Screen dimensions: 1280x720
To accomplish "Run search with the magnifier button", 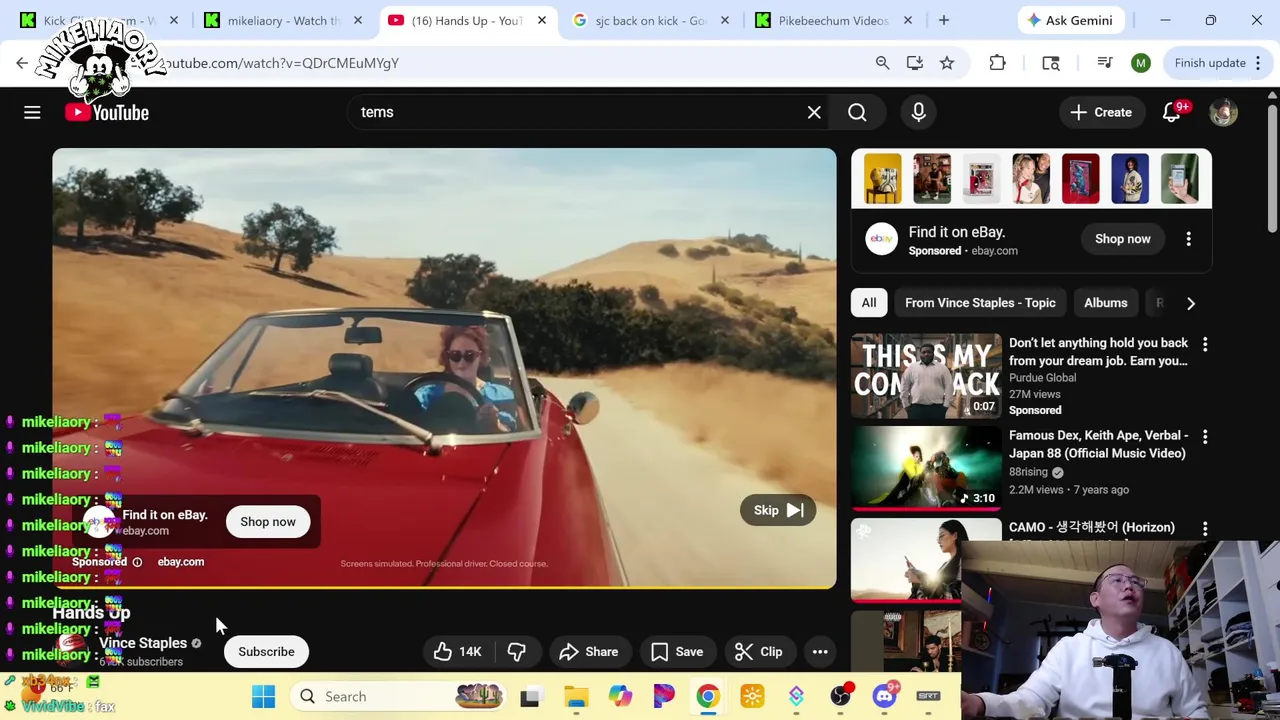I will pos(857,112).
